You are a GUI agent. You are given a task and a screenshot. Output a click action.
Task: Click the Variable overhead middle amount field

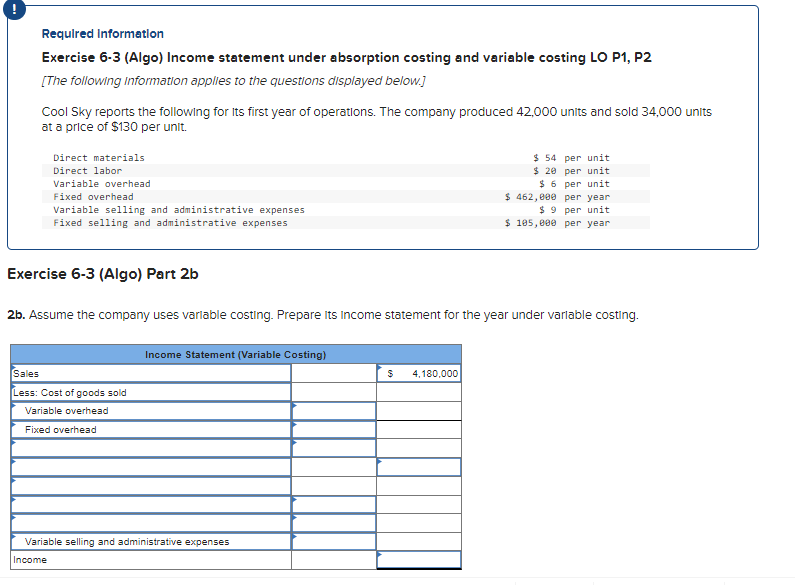[334, 411]
